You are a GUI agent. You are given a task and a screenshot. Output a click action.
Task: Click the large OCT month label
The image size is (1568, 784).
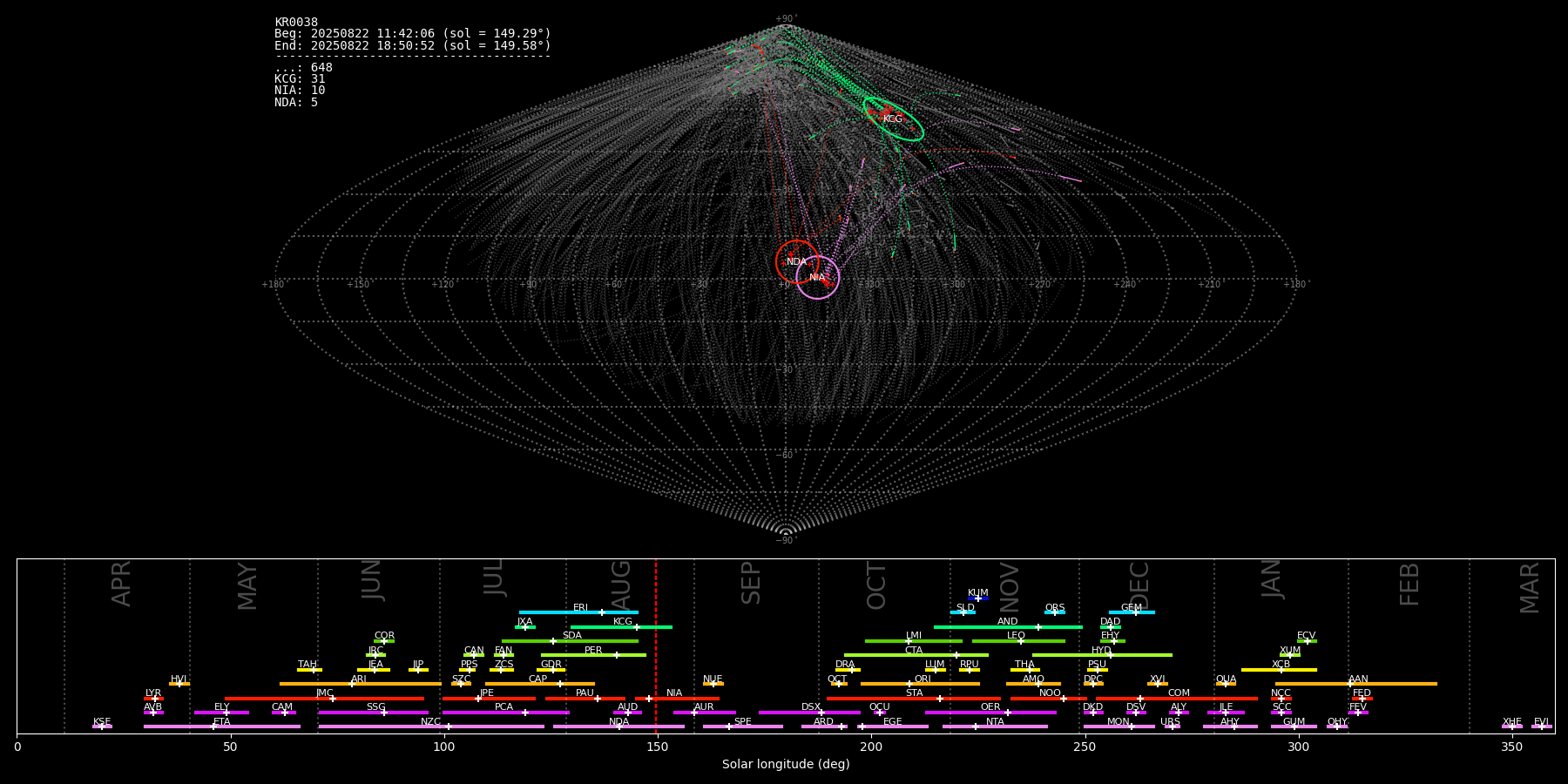click(877, 586)
